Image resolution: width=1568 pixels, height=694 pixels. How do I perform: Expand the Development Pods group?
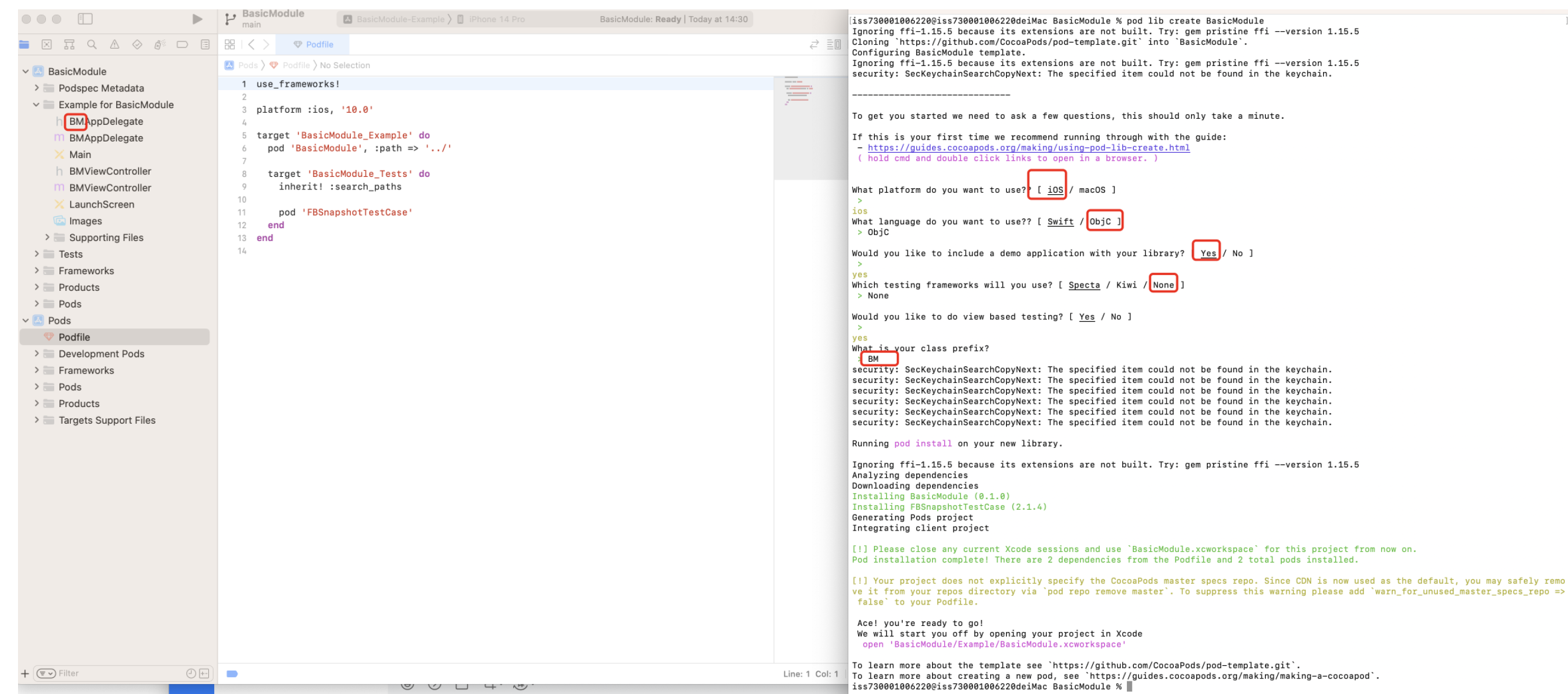tap(37, 354)
